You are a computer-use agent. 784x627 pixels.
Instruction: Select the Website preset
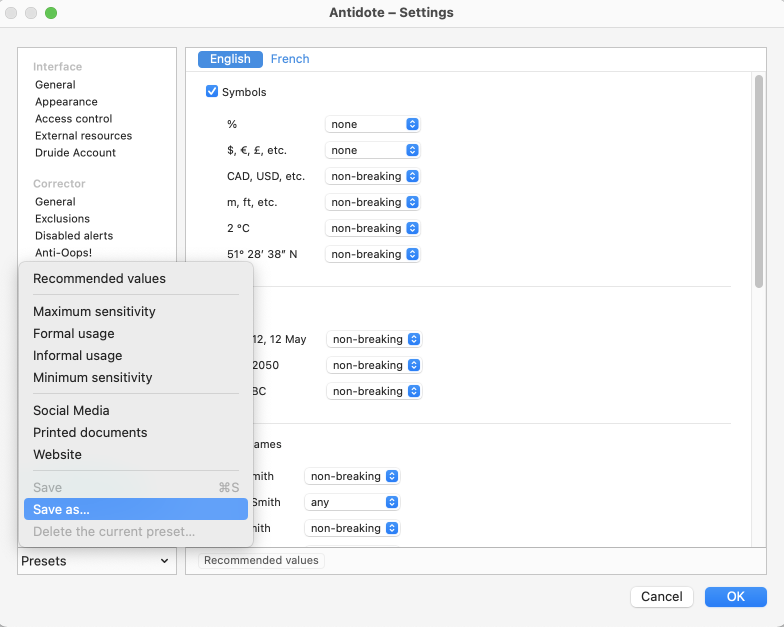(57, 455)
